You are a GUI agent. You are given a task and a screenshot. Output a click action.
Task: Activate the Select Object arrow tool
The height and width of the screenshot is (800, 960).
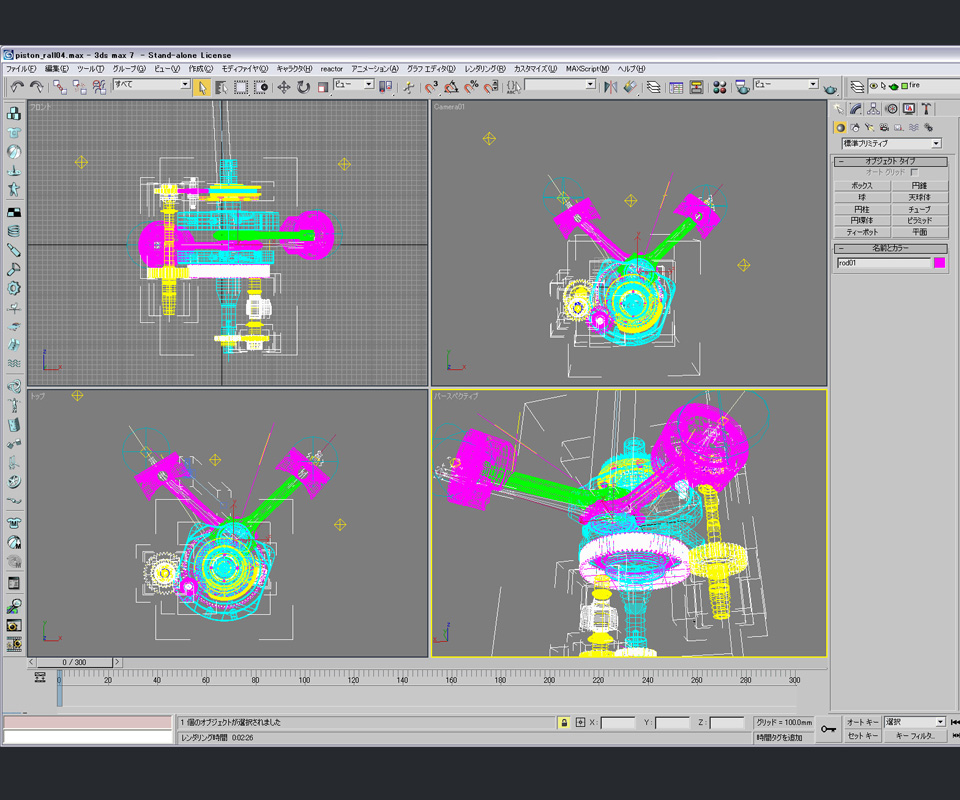click(202, 87)
